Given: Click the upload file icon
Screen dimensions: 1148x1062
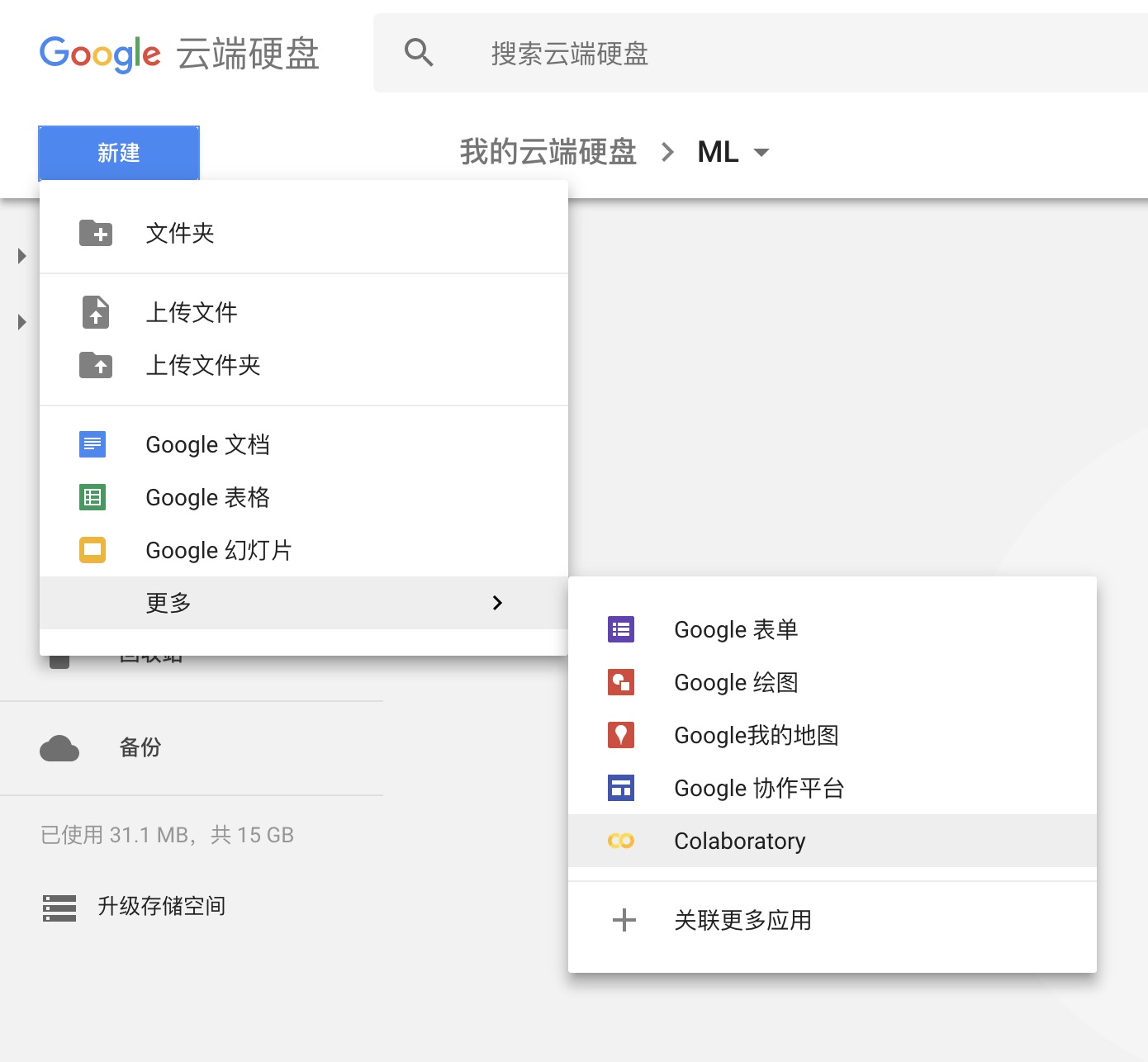Looking at the screenshot, I should pyautogui.click(x=96, y=312).
